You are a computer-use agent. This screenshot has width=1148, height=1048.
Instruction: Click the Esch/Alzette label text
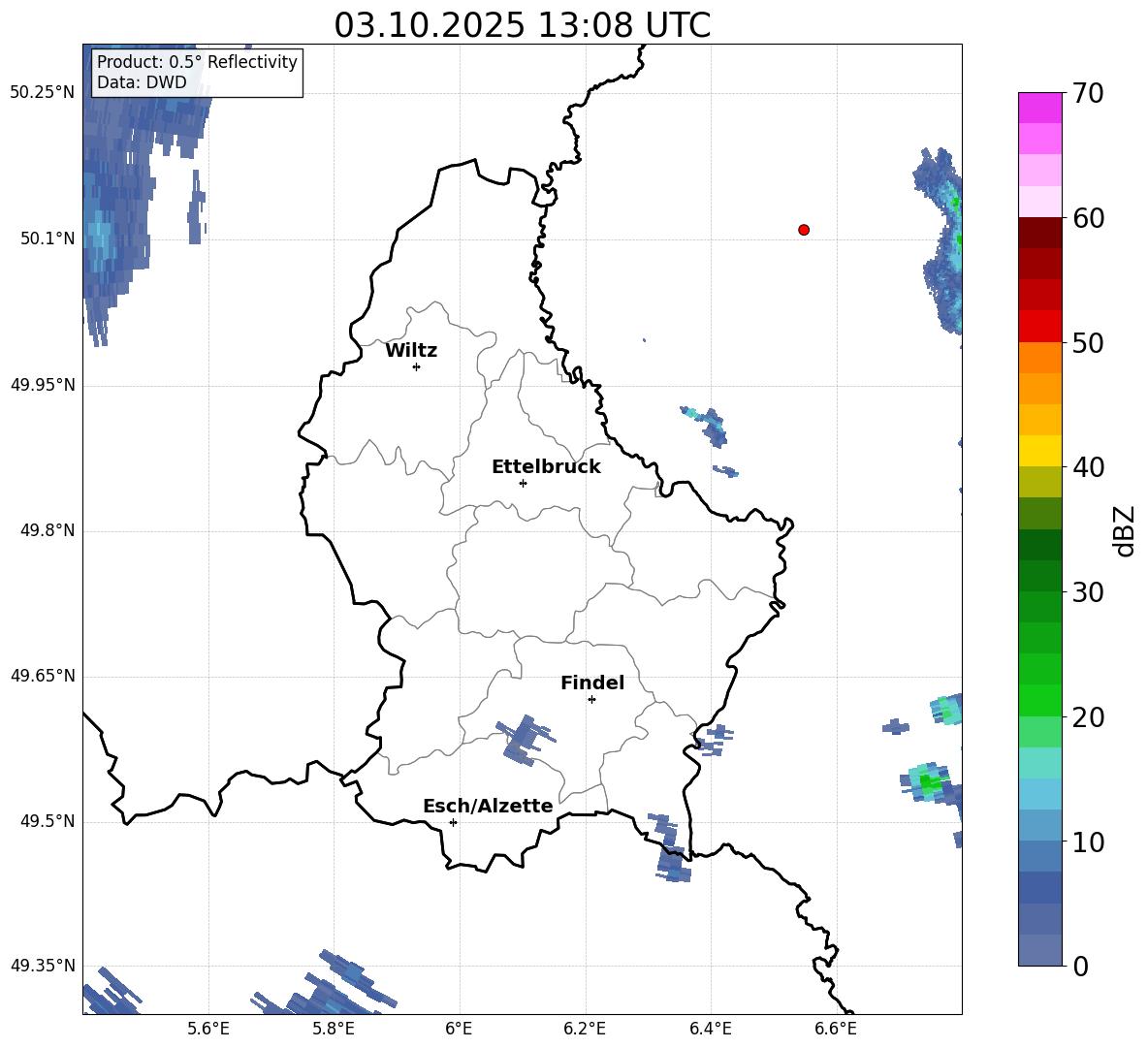[x=488, y=806]
